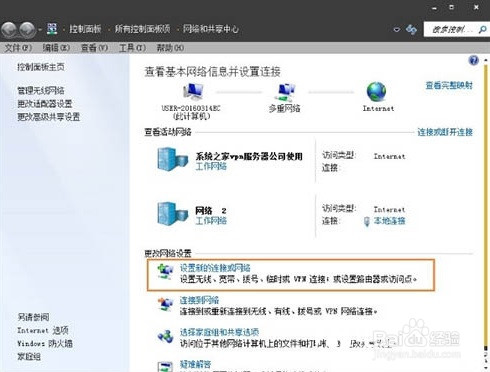Image resolution: width=490 pixels, height=372 pixels.
Task: Click the troubleshooting icon beside 疑难解答
Action: click(x=166, y=367)
